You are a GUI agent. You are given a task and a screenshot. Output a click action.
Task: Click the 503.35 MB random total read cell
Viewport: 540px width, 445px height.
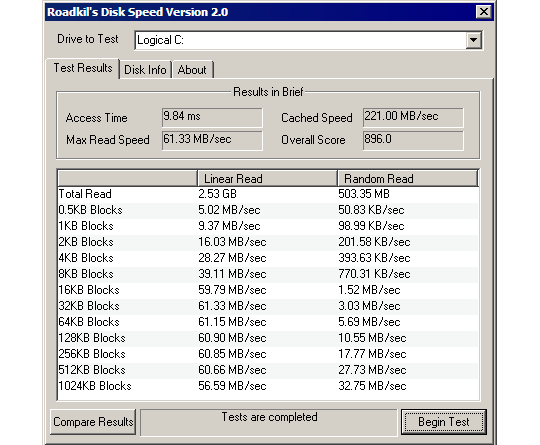point(364,194)
